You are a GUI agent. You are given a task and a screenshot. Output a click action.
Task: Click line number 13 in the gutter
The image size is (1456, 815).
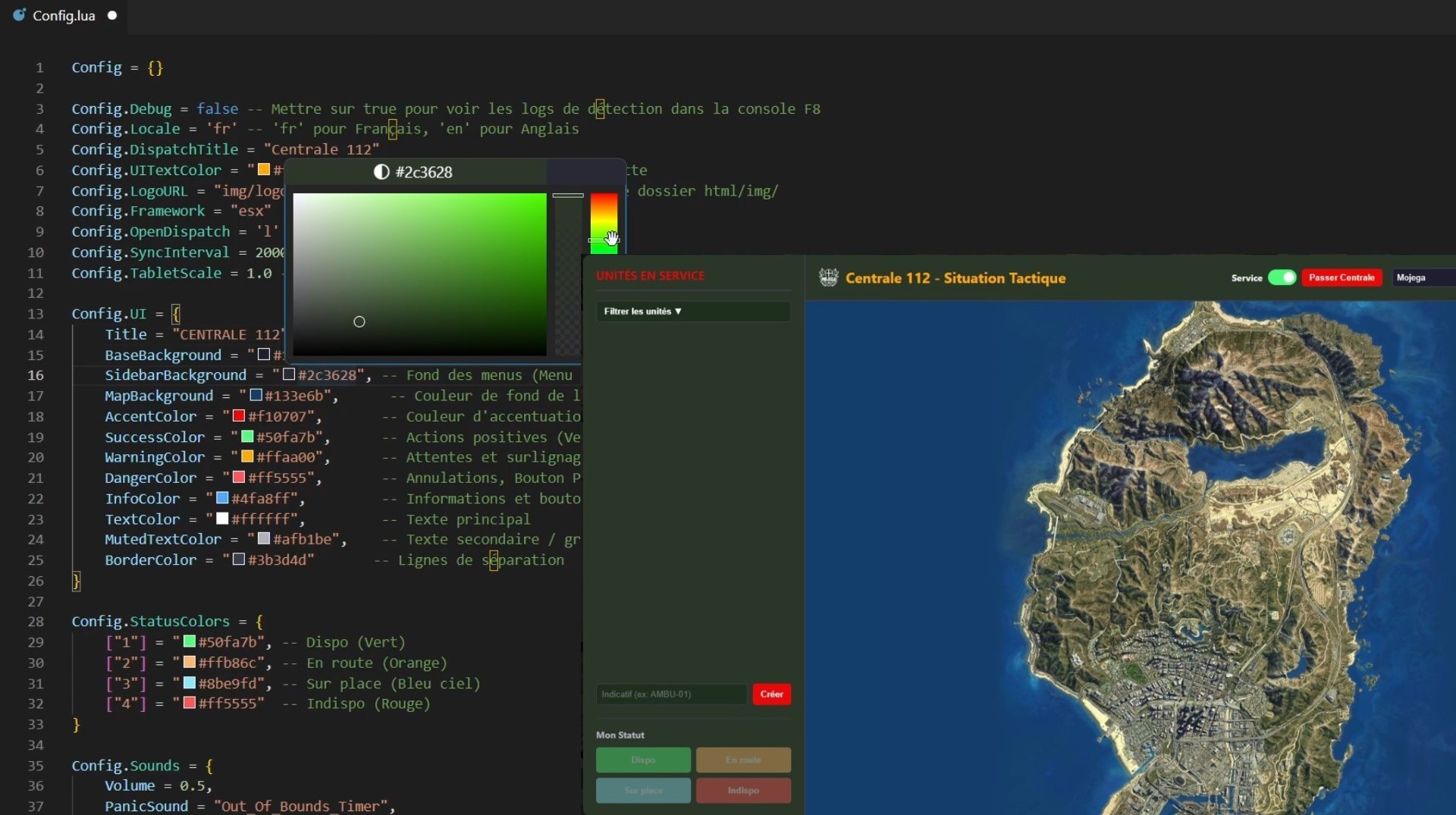point(36,314)
